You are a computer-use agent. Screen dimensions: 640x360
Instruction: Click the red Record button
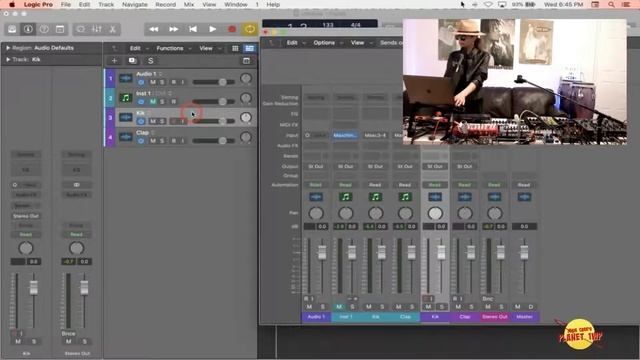(232, 29)
